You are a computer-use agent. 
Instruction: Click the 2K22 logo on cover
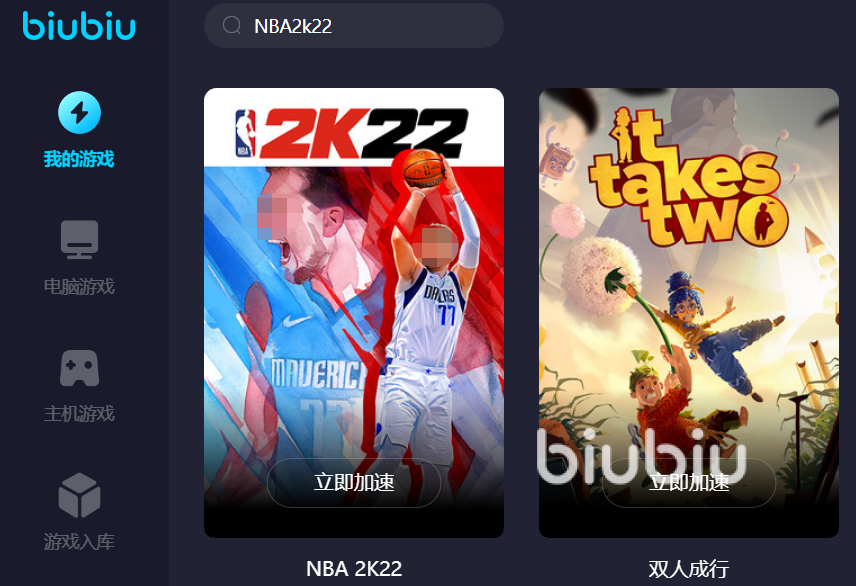pos(352,134)
